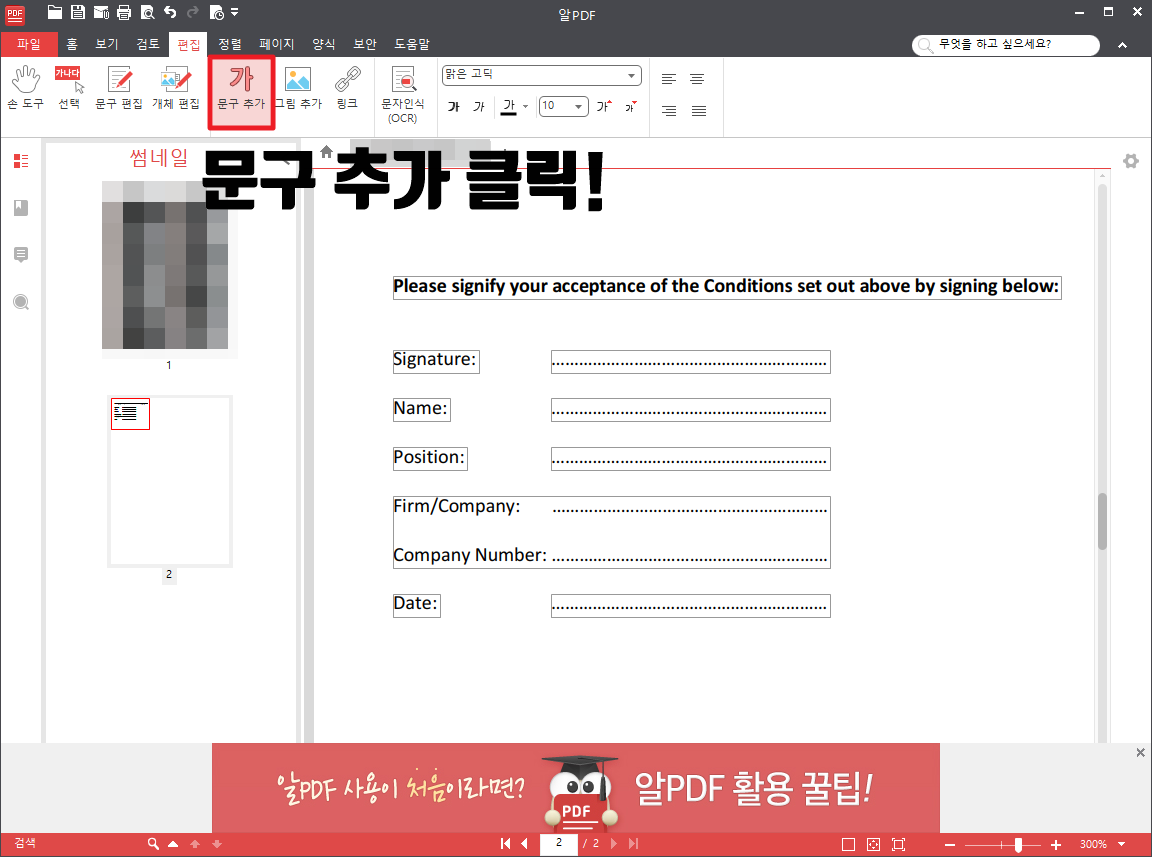This screenshot has height=857, width=1152.
Task: Justify text alignment
Action: pyautogui.click(x=699, y=111)
